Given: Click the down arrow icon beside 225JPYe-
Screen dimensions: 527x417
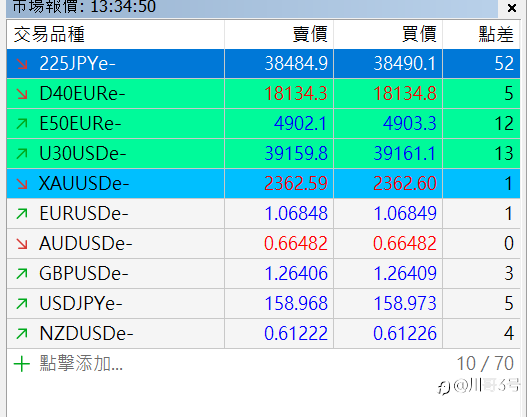Looking at the screenshot, I should tap(22, 64).
